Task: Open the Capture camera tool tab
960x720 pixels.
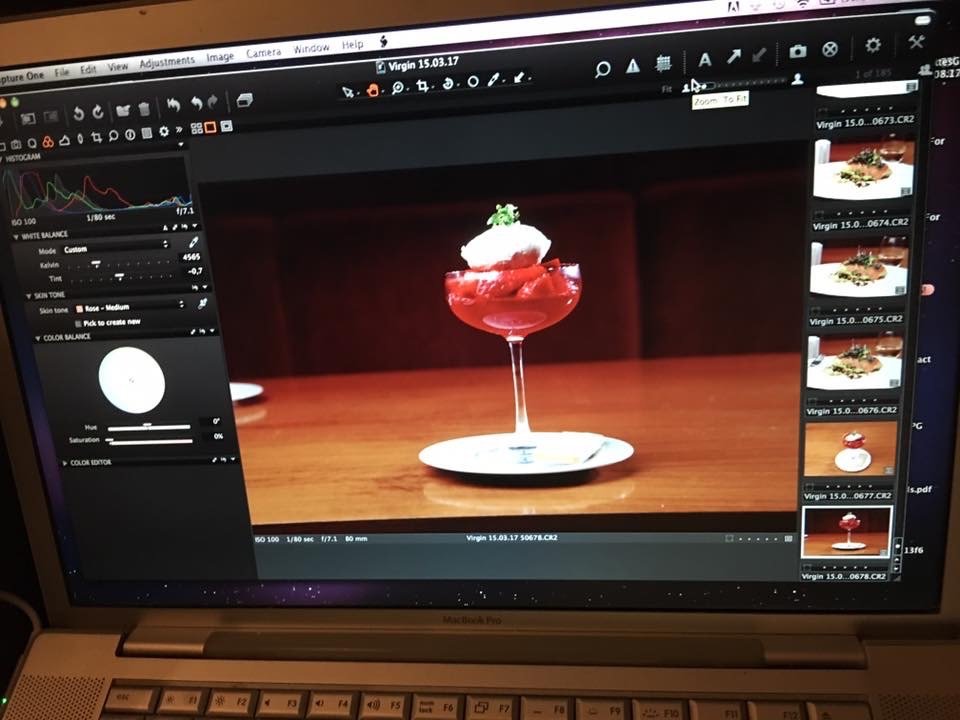Action: 16,144
